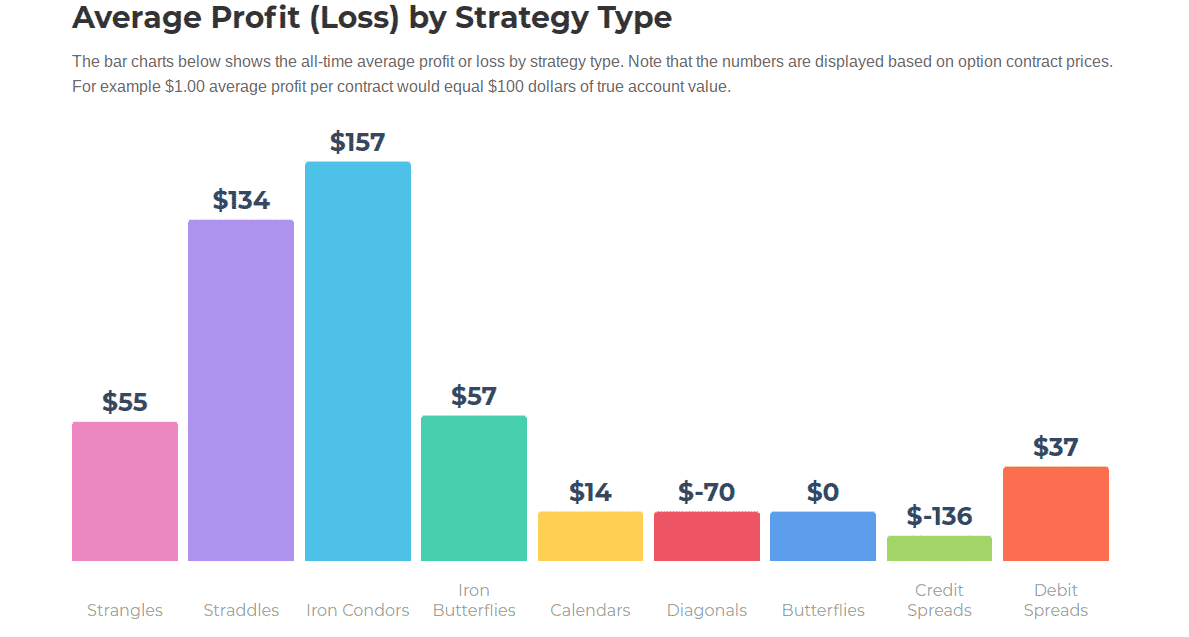Click the orange Debit Spreads bar
This screenshot has height=637, width=1189.
pos(1056,514)
